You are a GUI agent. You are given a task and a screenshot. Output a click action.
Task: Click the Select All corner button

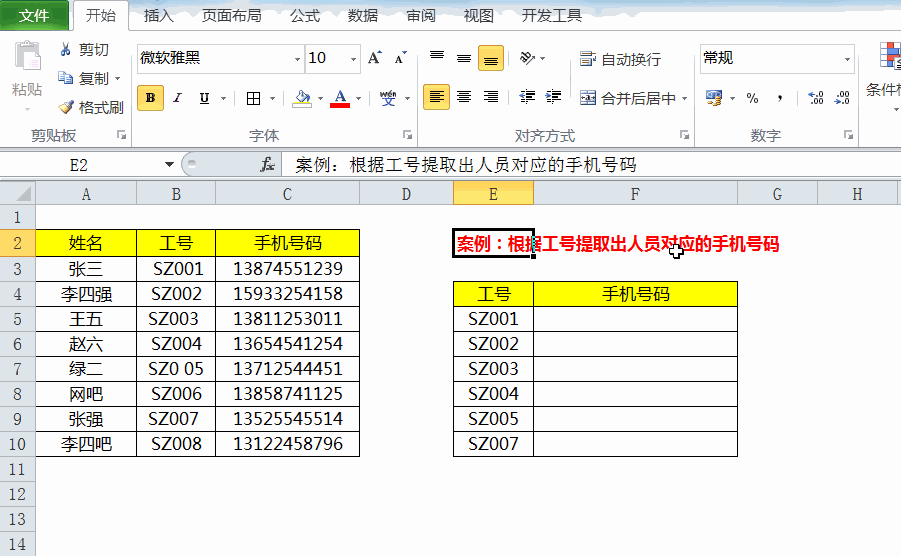tap(18, 194)
